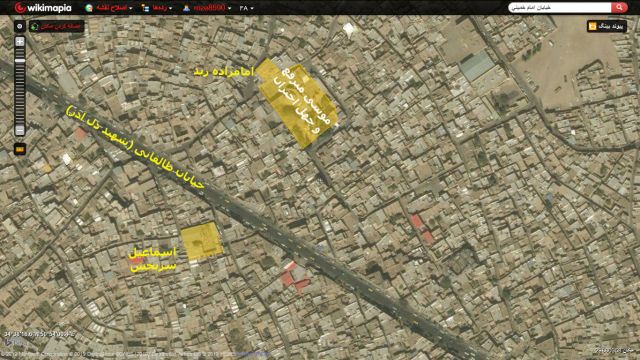Zoom in with the plus button

(20, 42)
